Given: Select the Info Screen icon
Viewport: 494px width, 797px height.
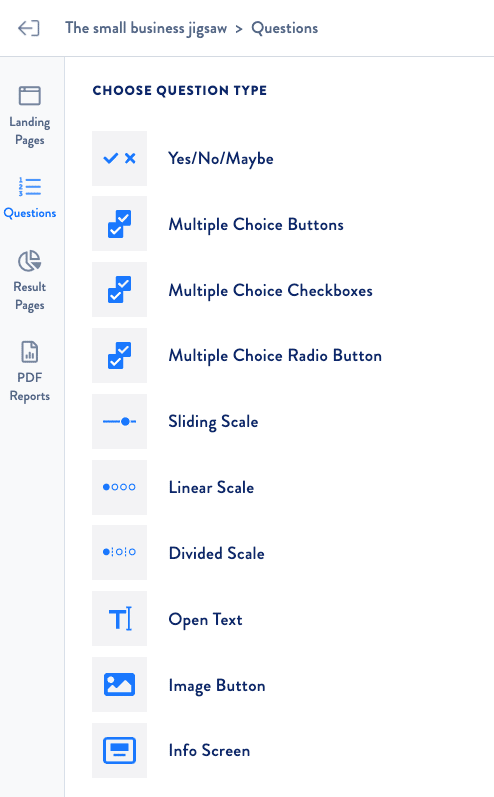Looking at the screenshot, I should [119, 750].
